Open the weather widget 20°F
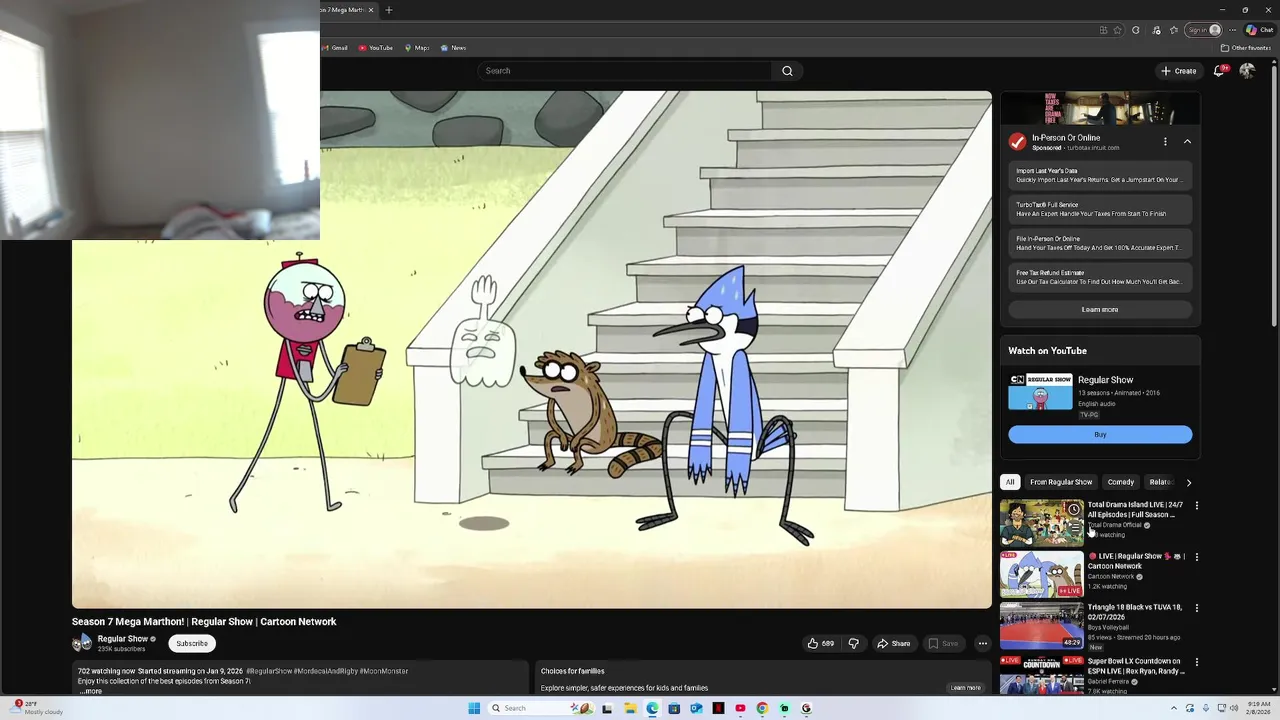Image resolution: width=1280 pixels, height=720 pixels. [x=36, y=708]
